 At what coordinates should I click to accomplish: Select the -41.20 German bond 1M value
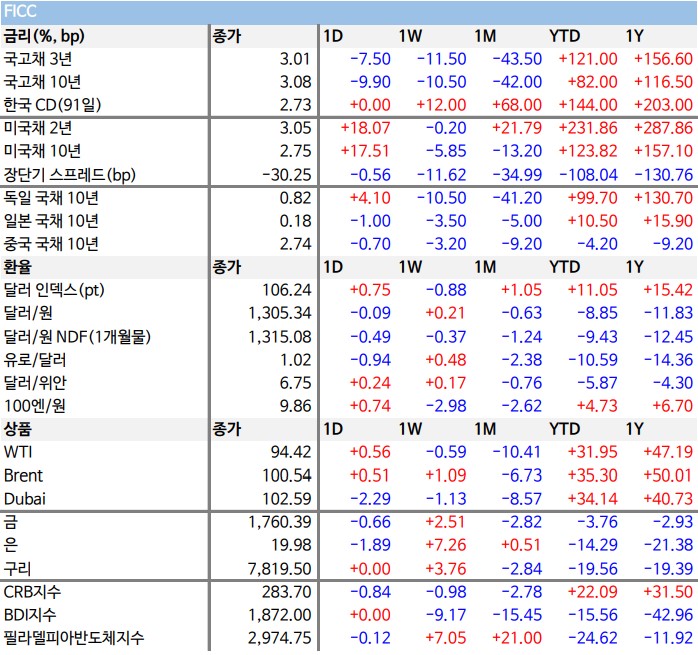click(x=517, y=198)
